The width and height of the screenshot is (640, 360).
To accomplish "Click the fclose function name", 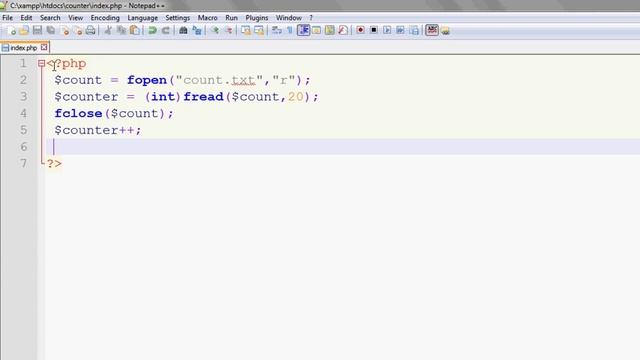I will pyautogui.click(x=78, y=113).
